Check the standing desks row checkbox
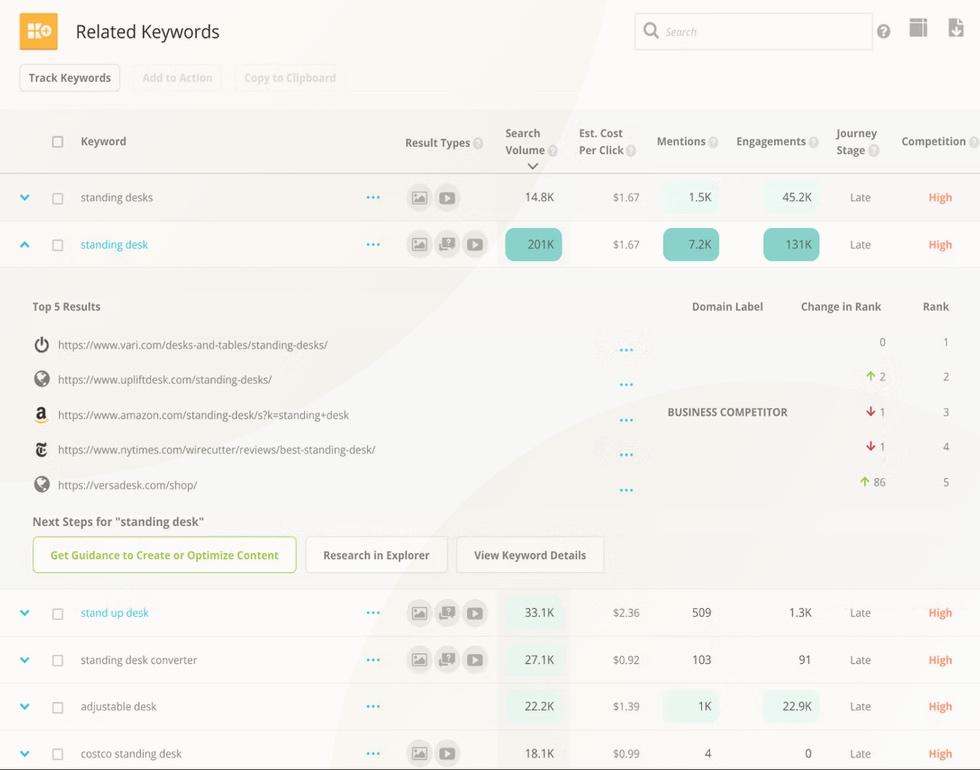980x770 pixels. click(x=58, y=198)
